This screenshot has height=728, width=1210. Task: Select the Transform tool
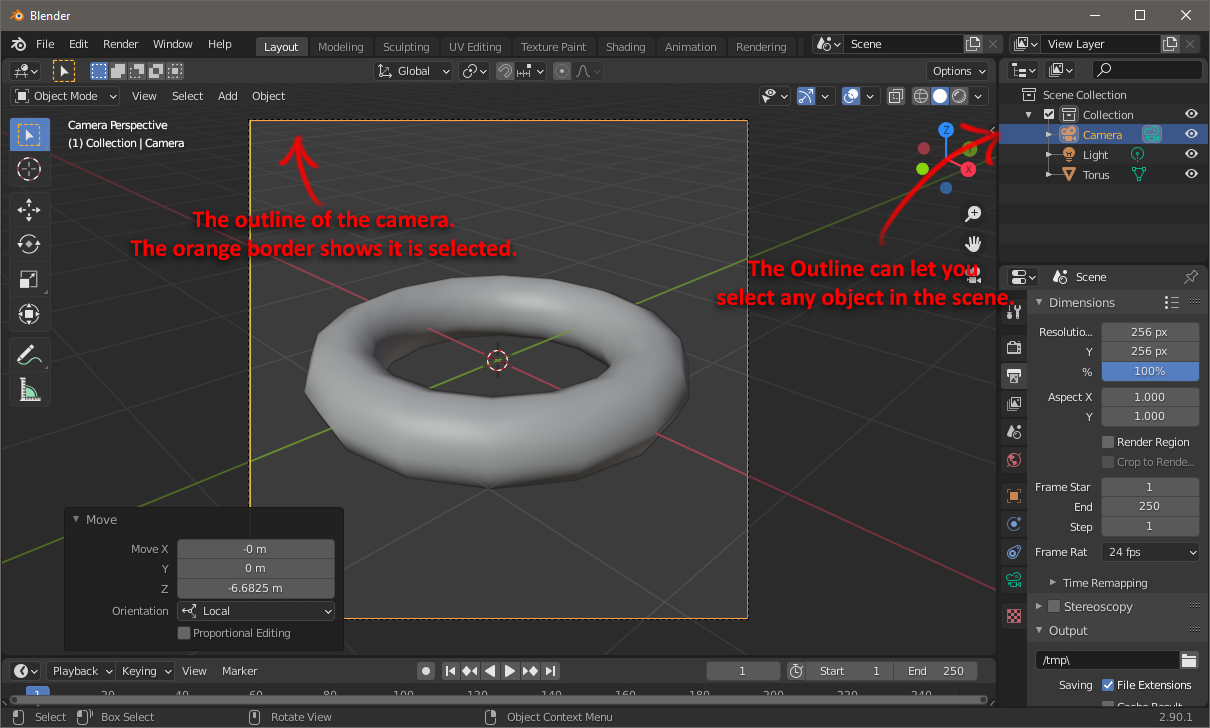click(29, 314)
